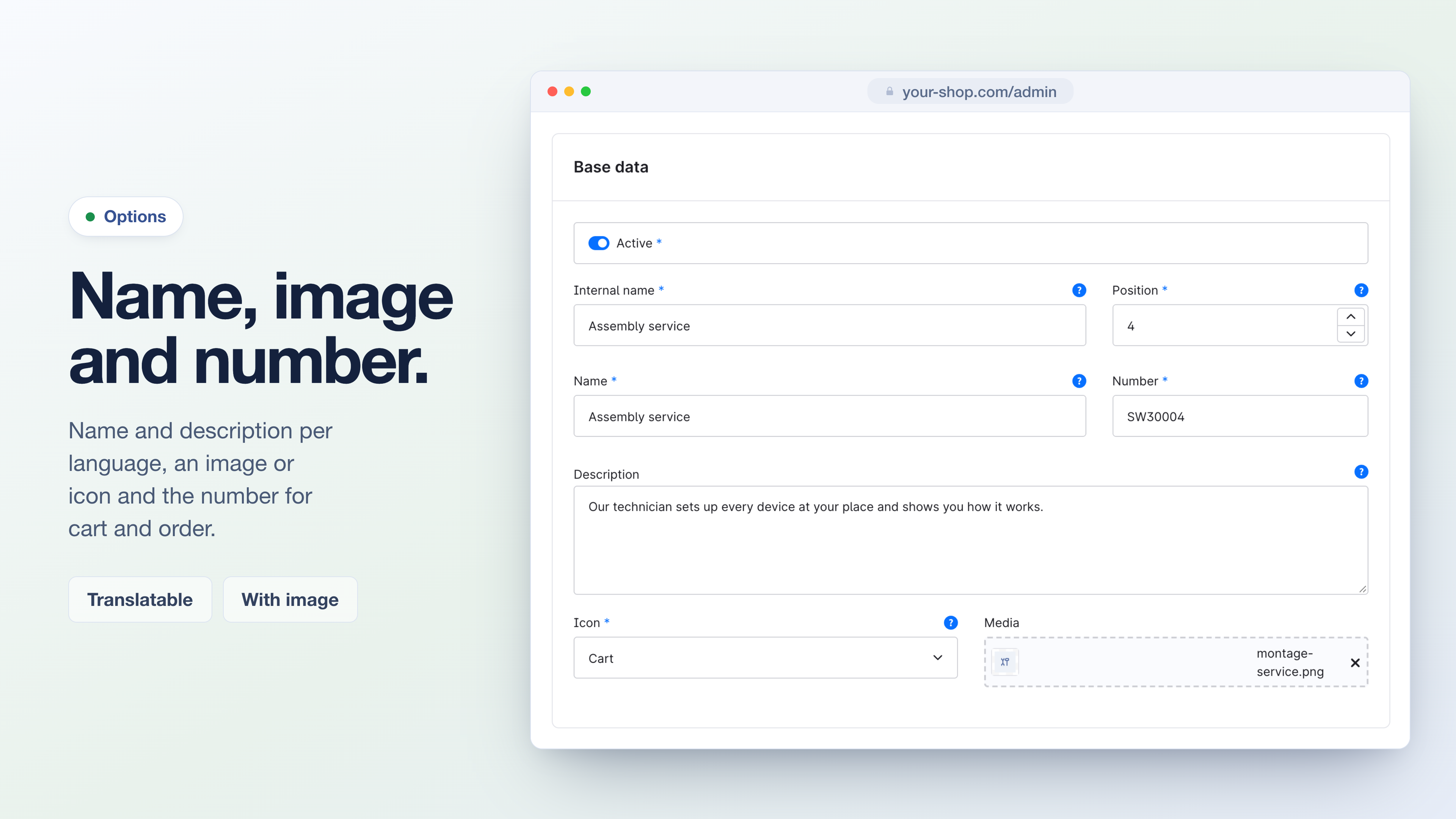1456x819 pixels.
Task: Remove montage-service.png media file
Action: pos(1355,662)
